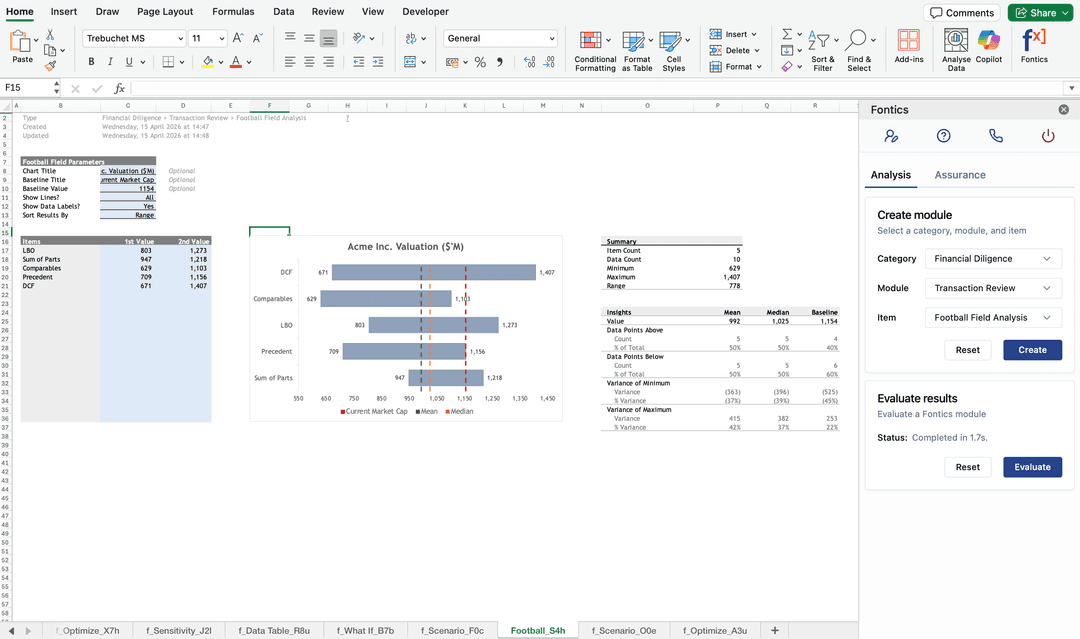
Task: Open the Comments pane
Action: (962, 13)
